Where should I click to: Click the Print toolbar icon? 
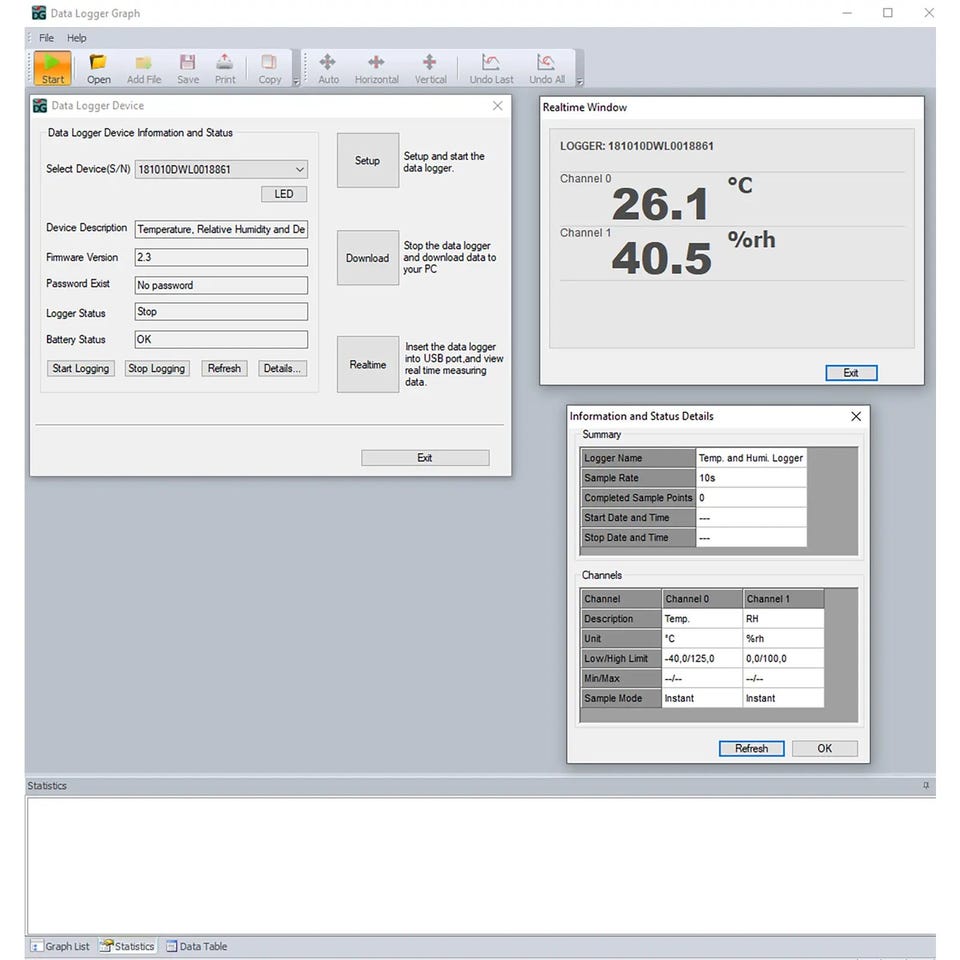tap(225, 68)
